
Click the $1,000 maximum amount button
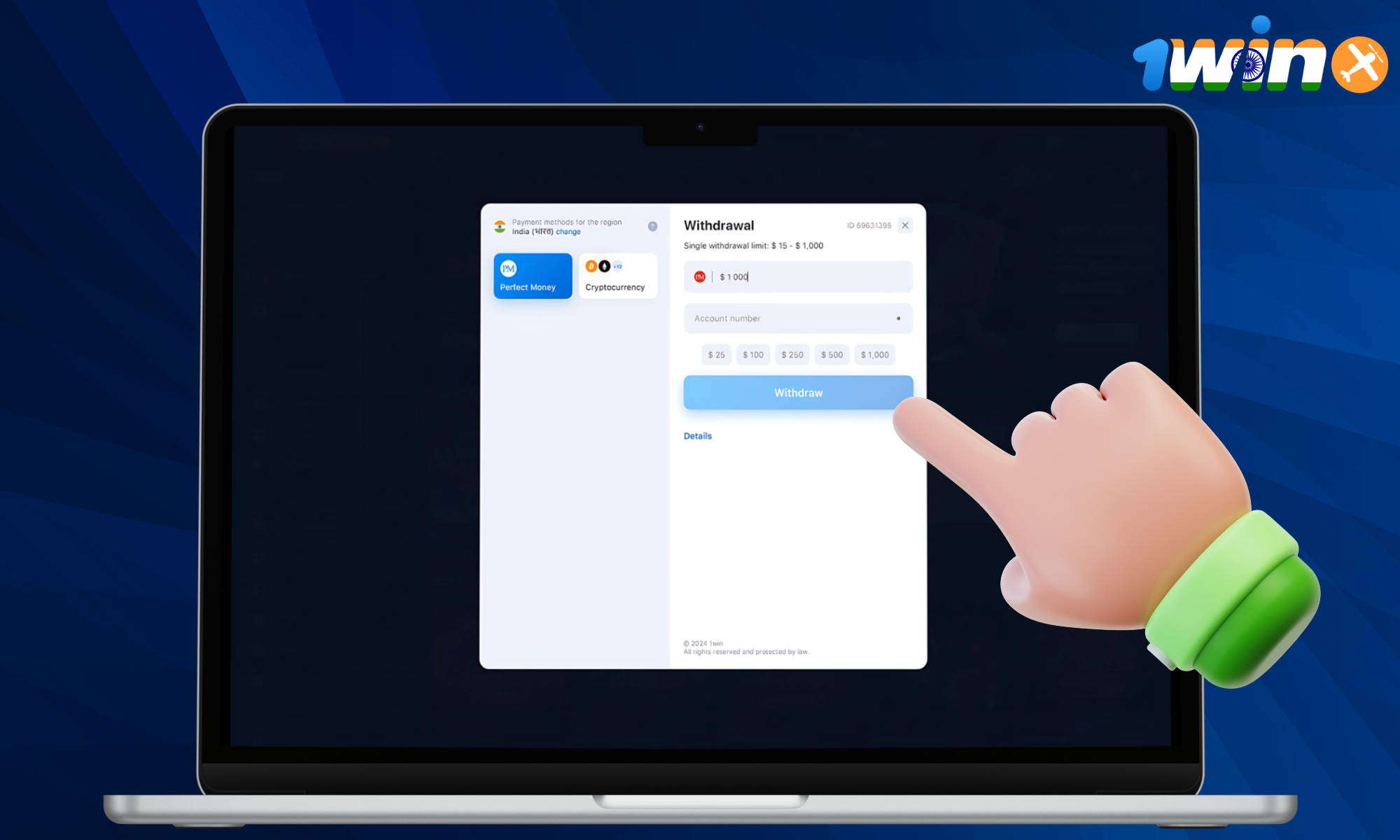873,354
